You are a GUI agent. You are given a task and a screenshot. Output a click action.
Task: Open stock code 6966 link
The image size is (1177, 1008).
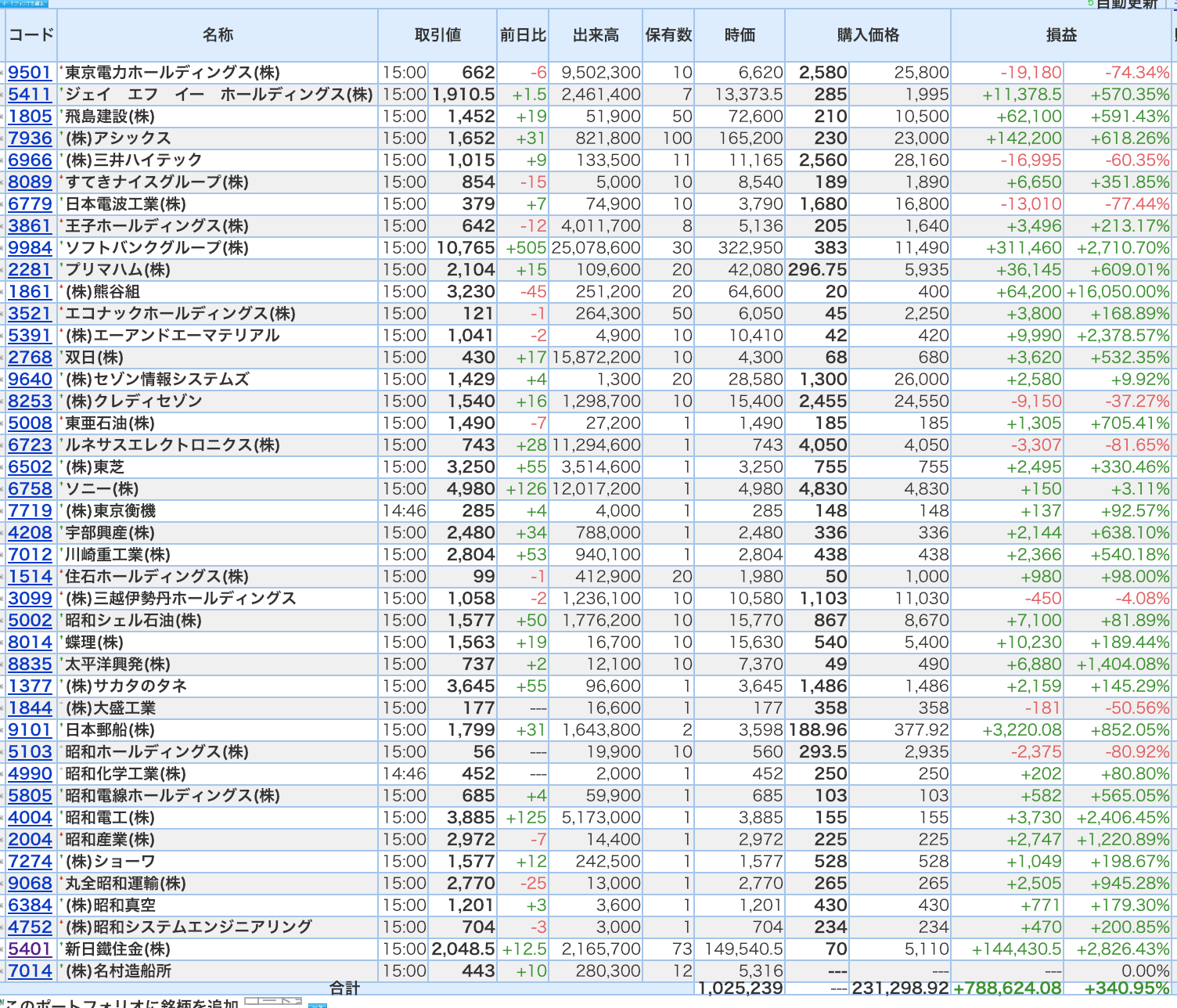pyautogui.click(x=30, y=160)
